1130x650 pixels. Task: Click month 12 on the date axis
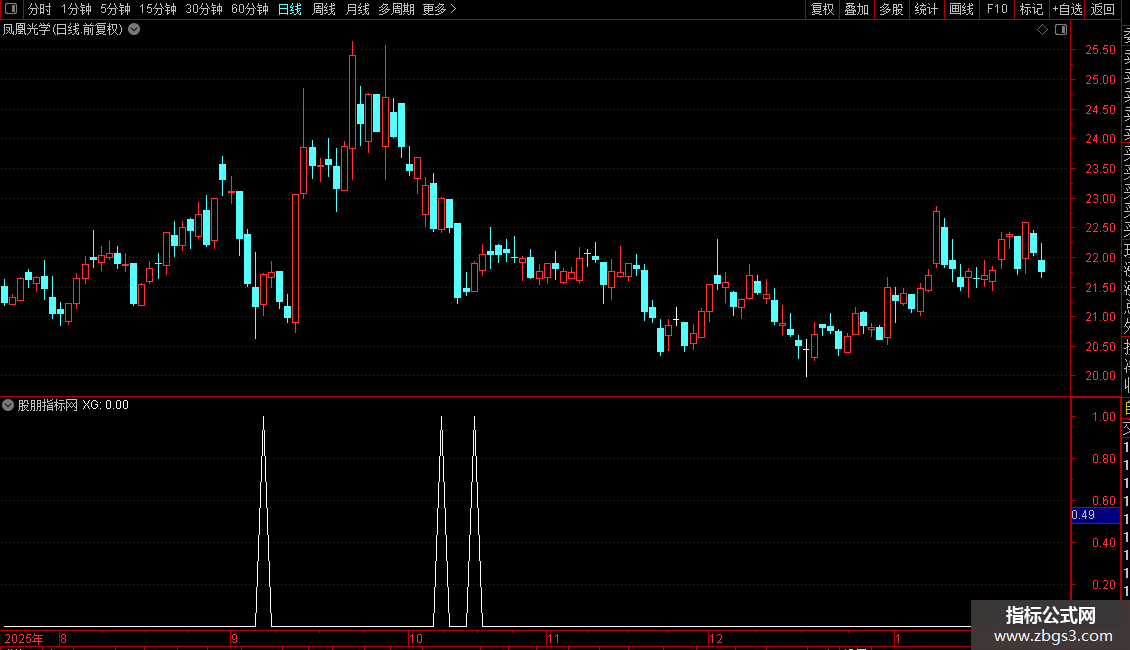click(715, 638)
